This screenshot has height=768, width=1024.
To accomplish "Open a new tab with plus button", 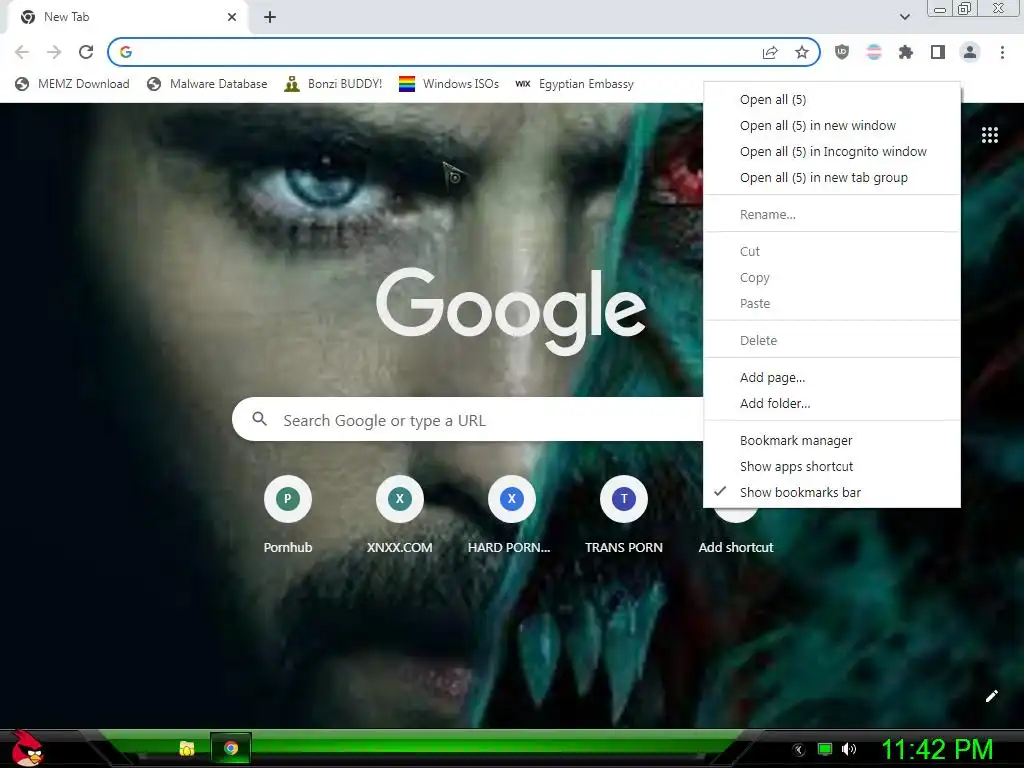I will click(x=270, y=17).
